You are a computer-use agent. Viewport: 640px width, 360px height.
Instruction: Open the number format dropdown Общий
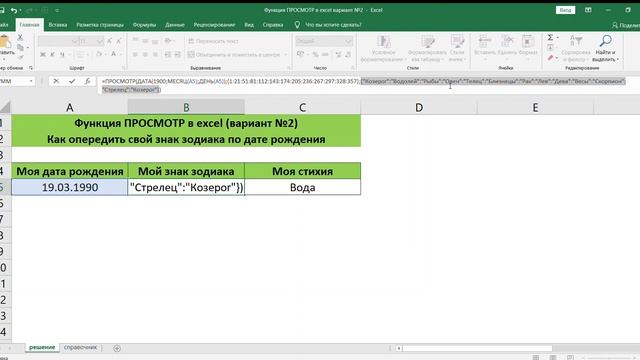coord(349,41)
